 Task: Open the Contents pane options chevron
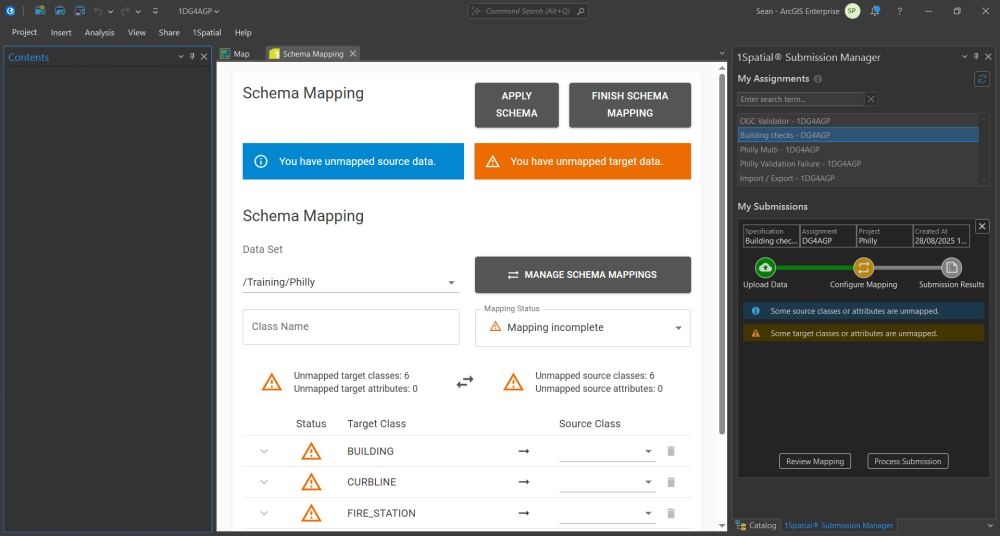[x=180, y=57]
